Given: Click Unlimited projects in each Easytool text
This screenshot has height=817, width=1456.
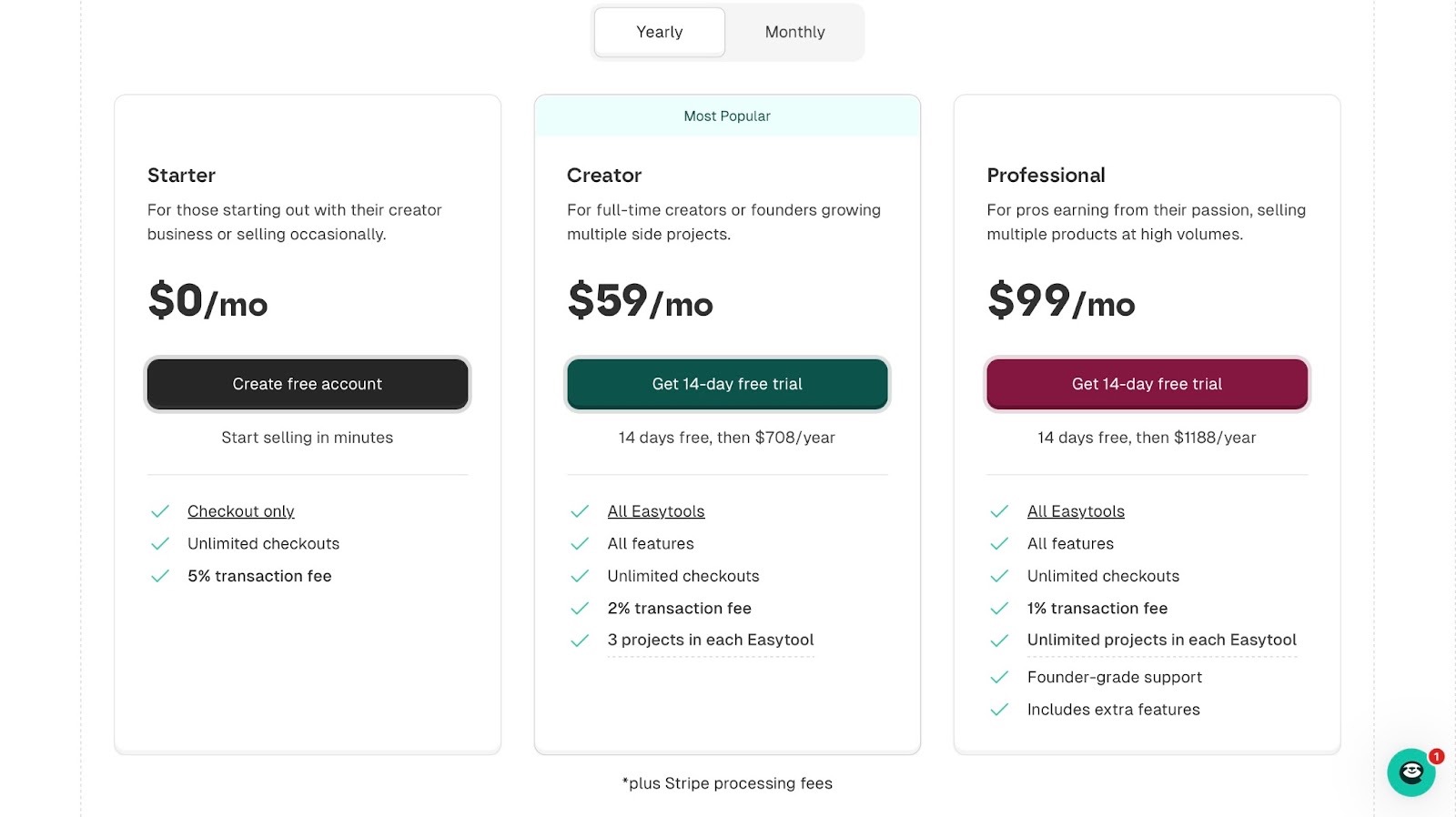Looking at the screenshot, I should point(1161,640).
